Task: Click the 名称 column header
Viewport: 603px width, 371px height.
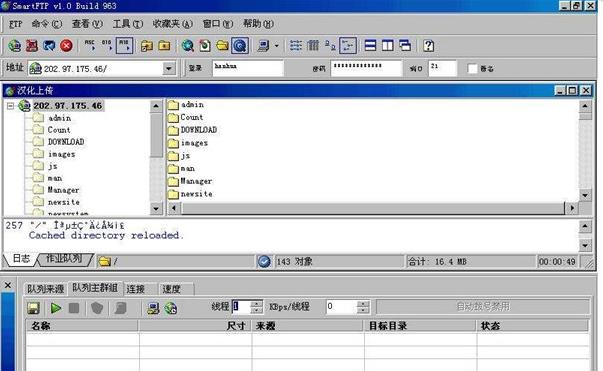Action: point(82,326)
